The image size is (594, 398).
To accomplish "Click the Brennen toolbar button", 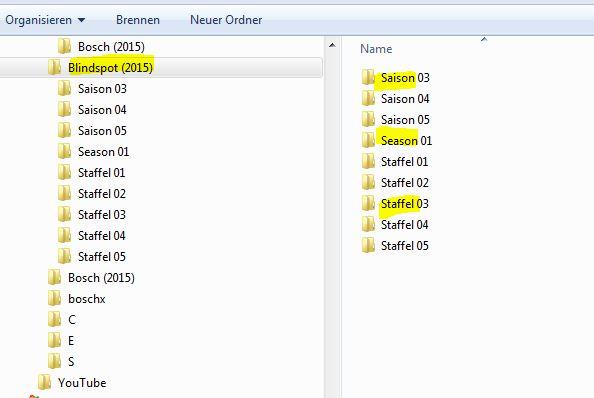I will [x=138, y=20].
